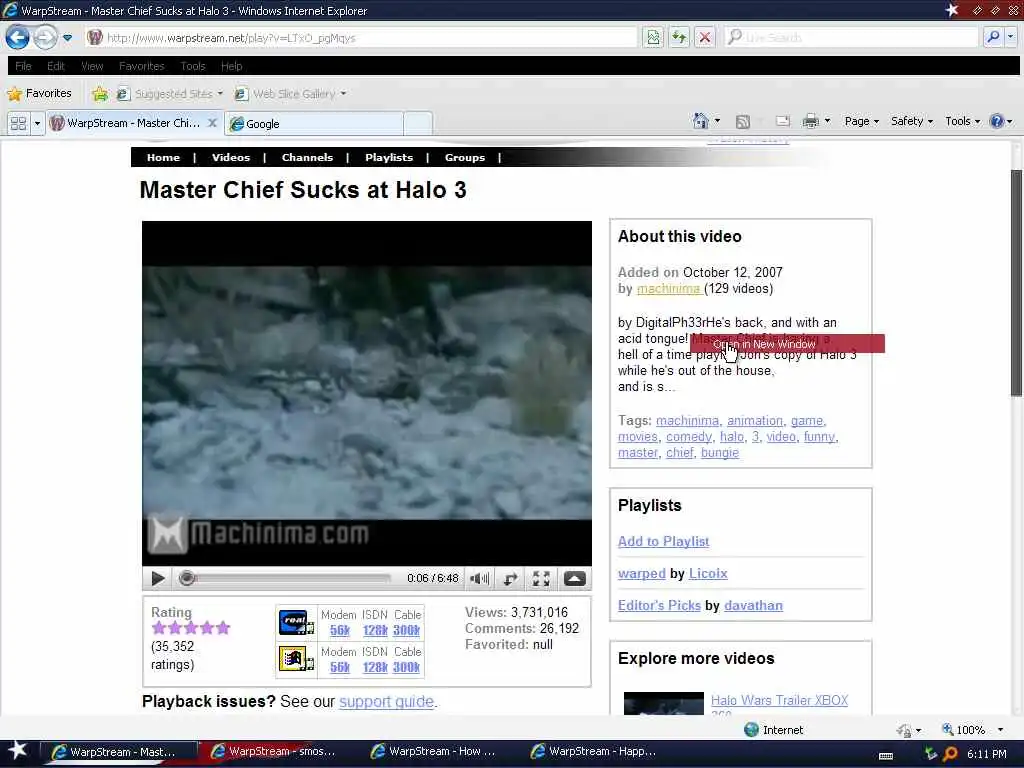This screenshot has width=1024, height=768.
Task: Click the bungie tag link
Action: click(720, 453)
